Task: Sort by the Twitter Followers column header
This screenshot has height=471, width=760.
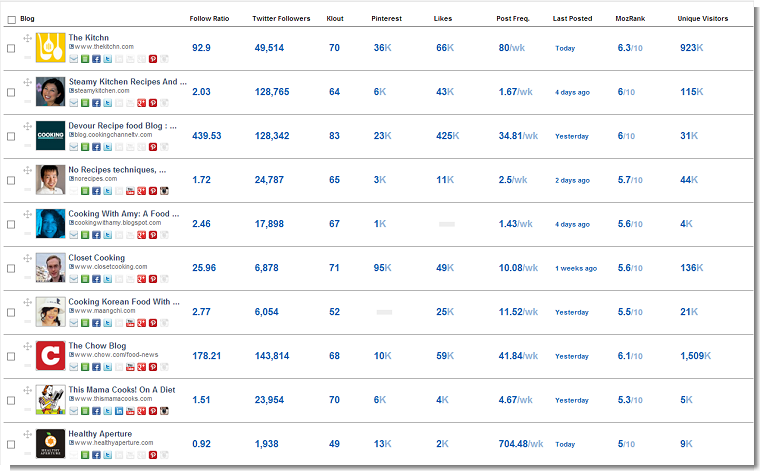Action: (281, 18)
